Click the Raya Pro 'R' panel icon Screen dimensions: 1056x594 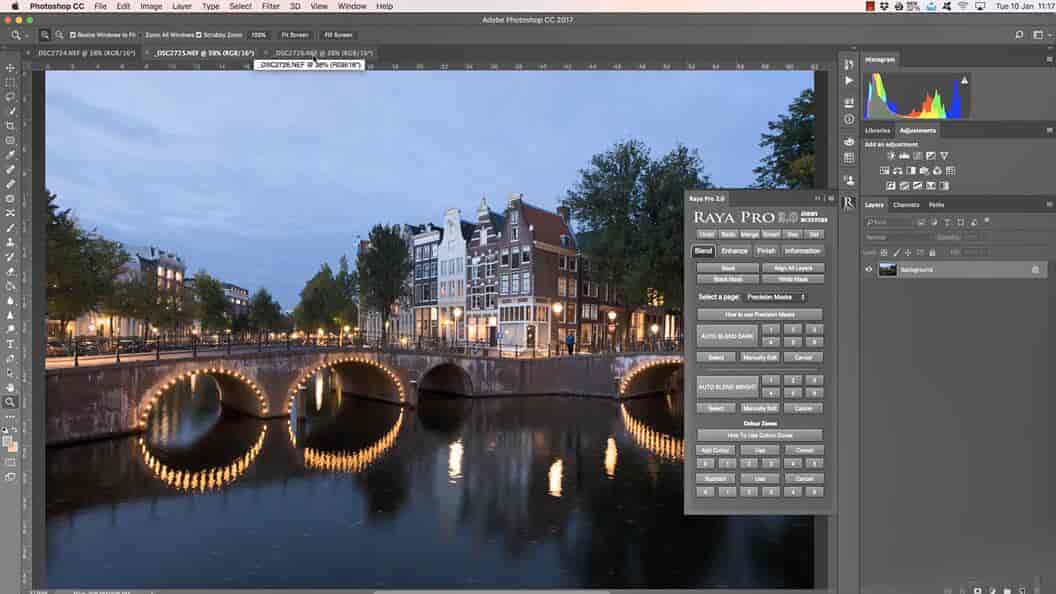point(849,203)
